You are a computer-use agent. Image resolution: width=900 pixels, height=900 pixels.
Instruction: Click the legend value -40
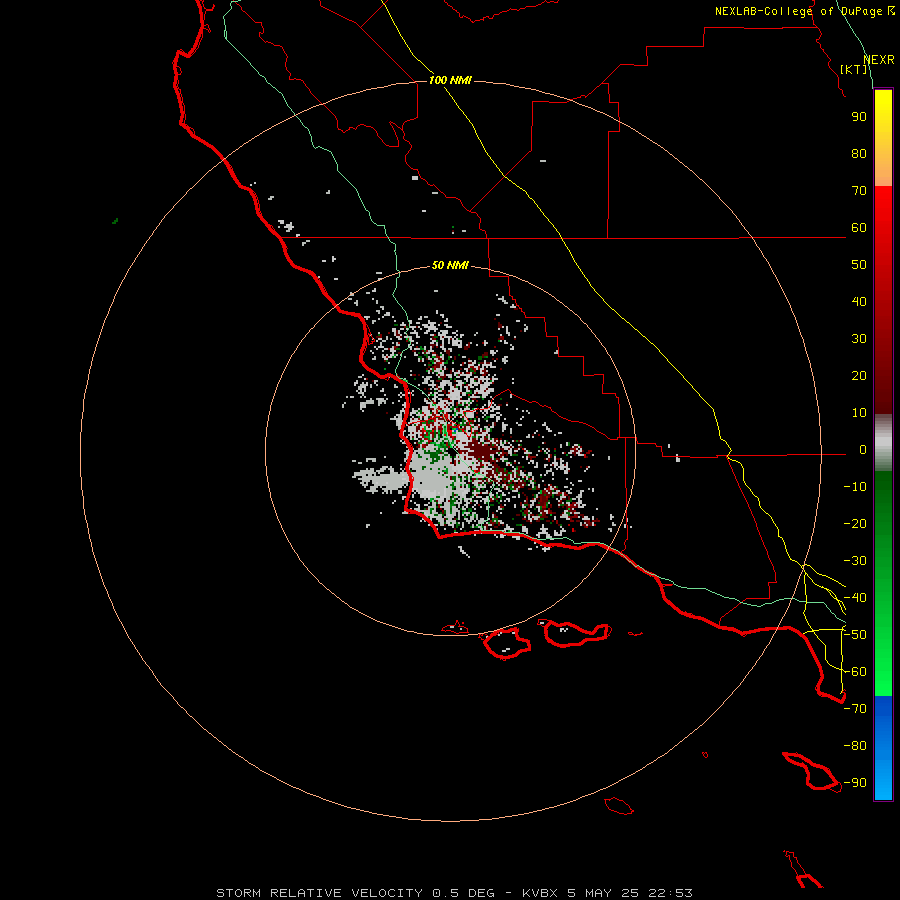tap(855, 598)
